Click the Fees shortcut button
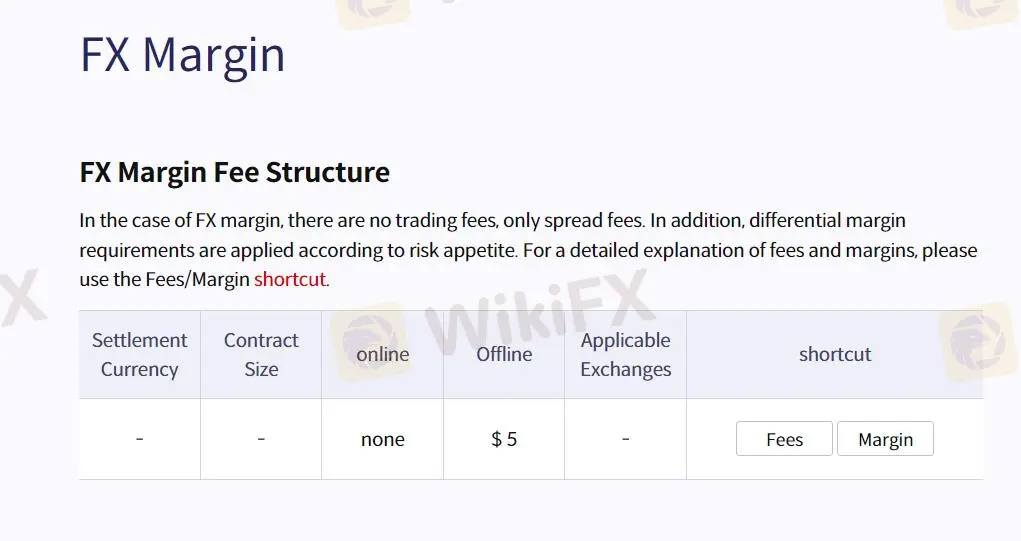1021x541 pixels. click(784, 439)
